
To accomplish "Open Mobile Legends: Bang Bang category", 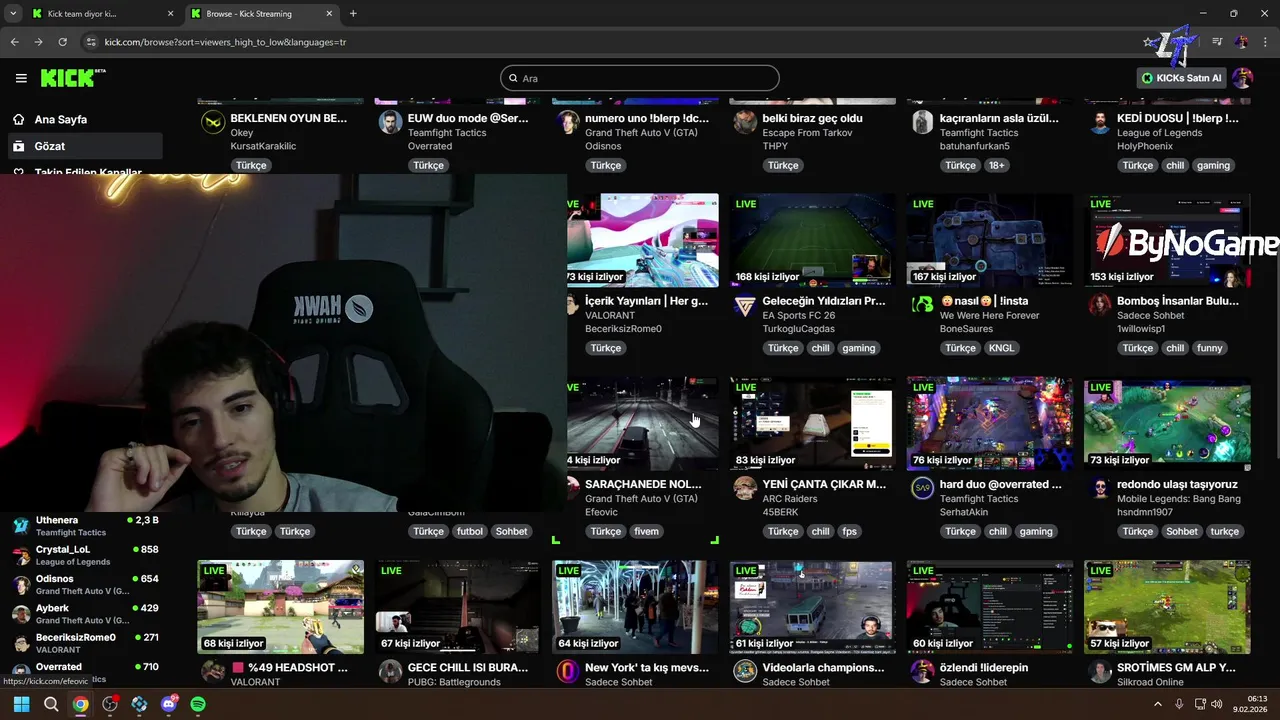I will click(x=1178, y=498).
